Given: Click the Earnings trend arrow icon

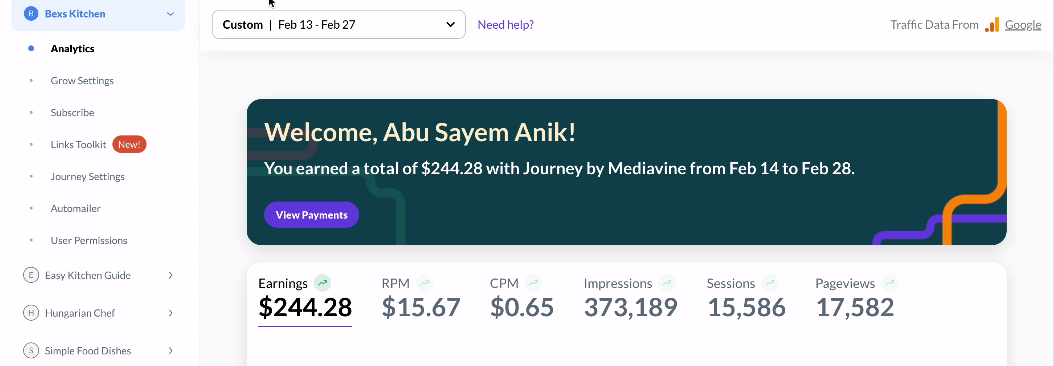Looking at the screenshot, I should [323, 283].
